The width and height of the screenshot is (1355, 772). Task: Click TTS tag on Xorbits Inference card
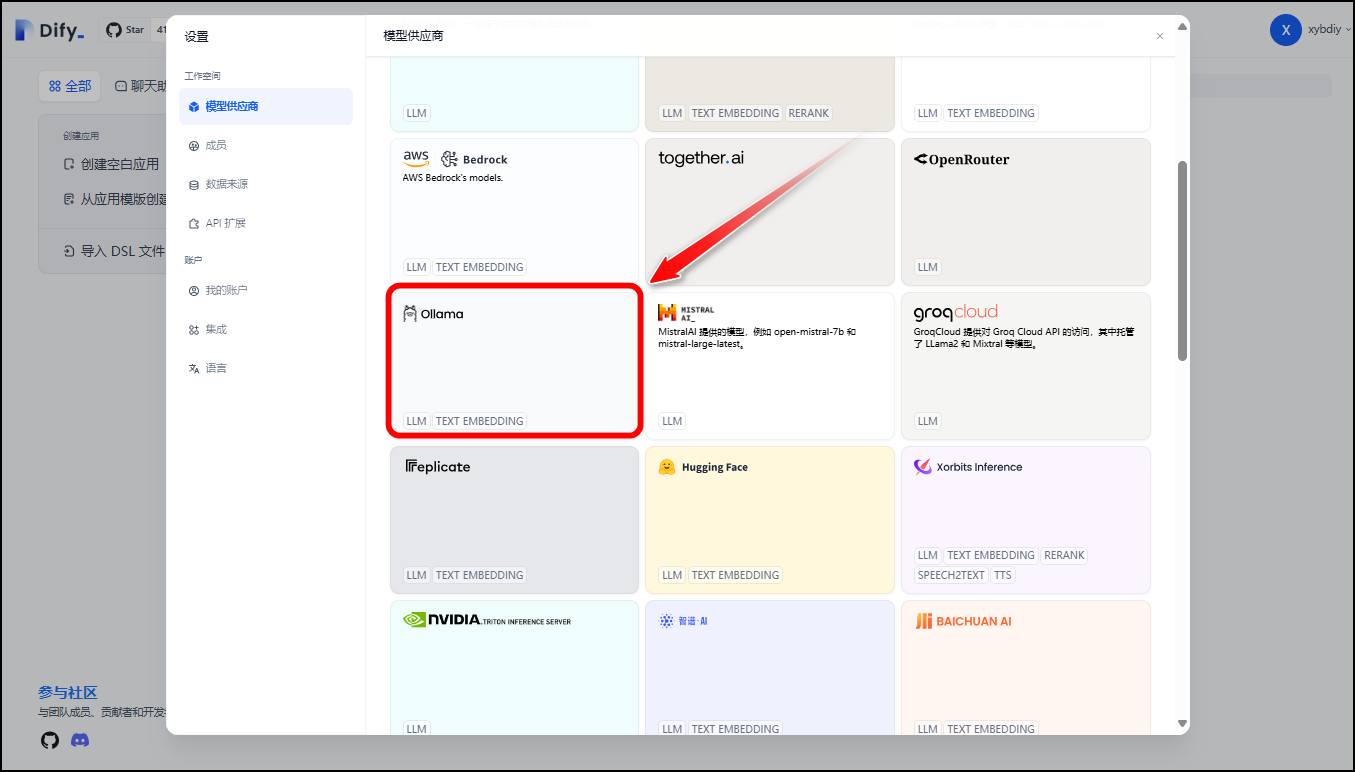coord(1003,575)
